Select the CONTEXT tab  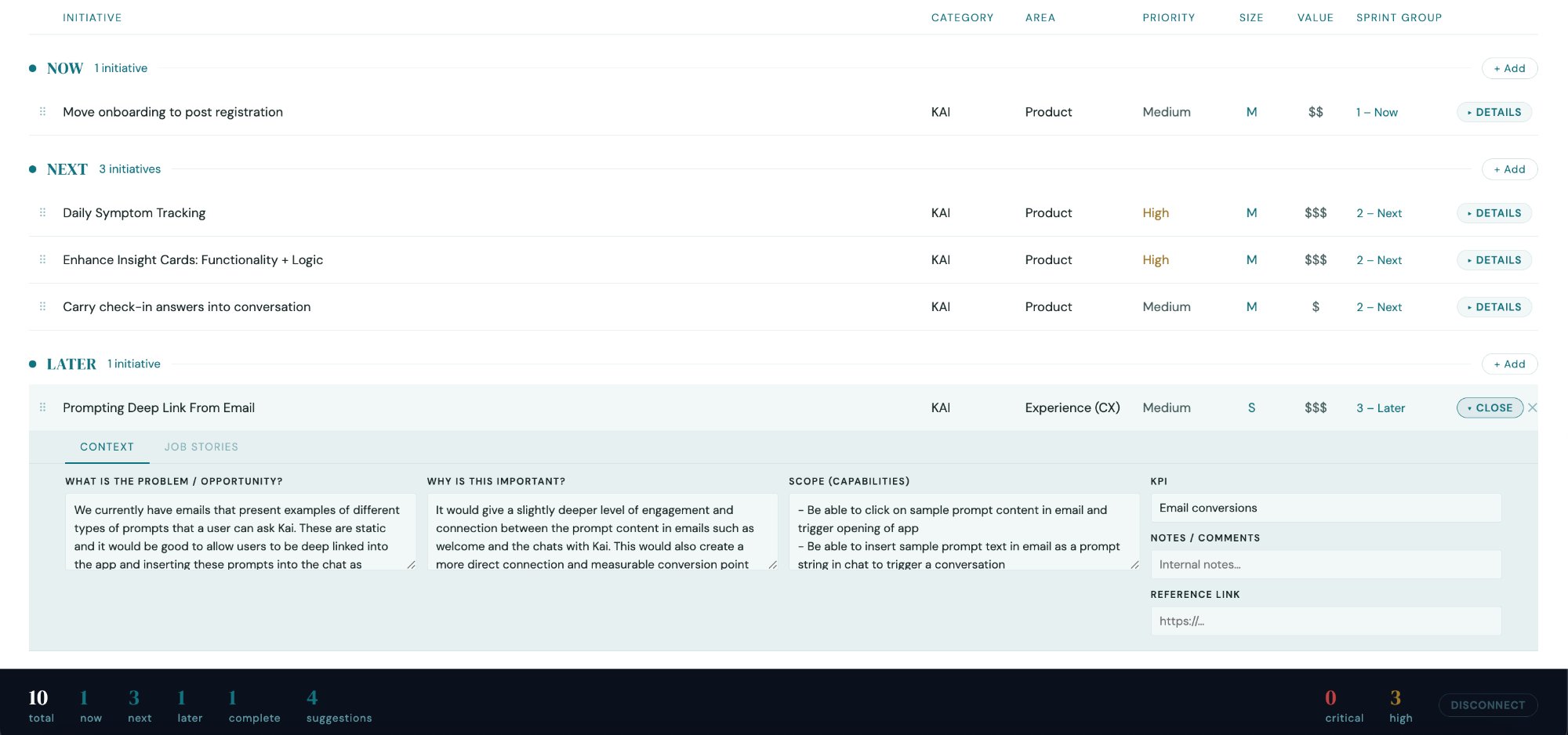click(x=107, y=447)
